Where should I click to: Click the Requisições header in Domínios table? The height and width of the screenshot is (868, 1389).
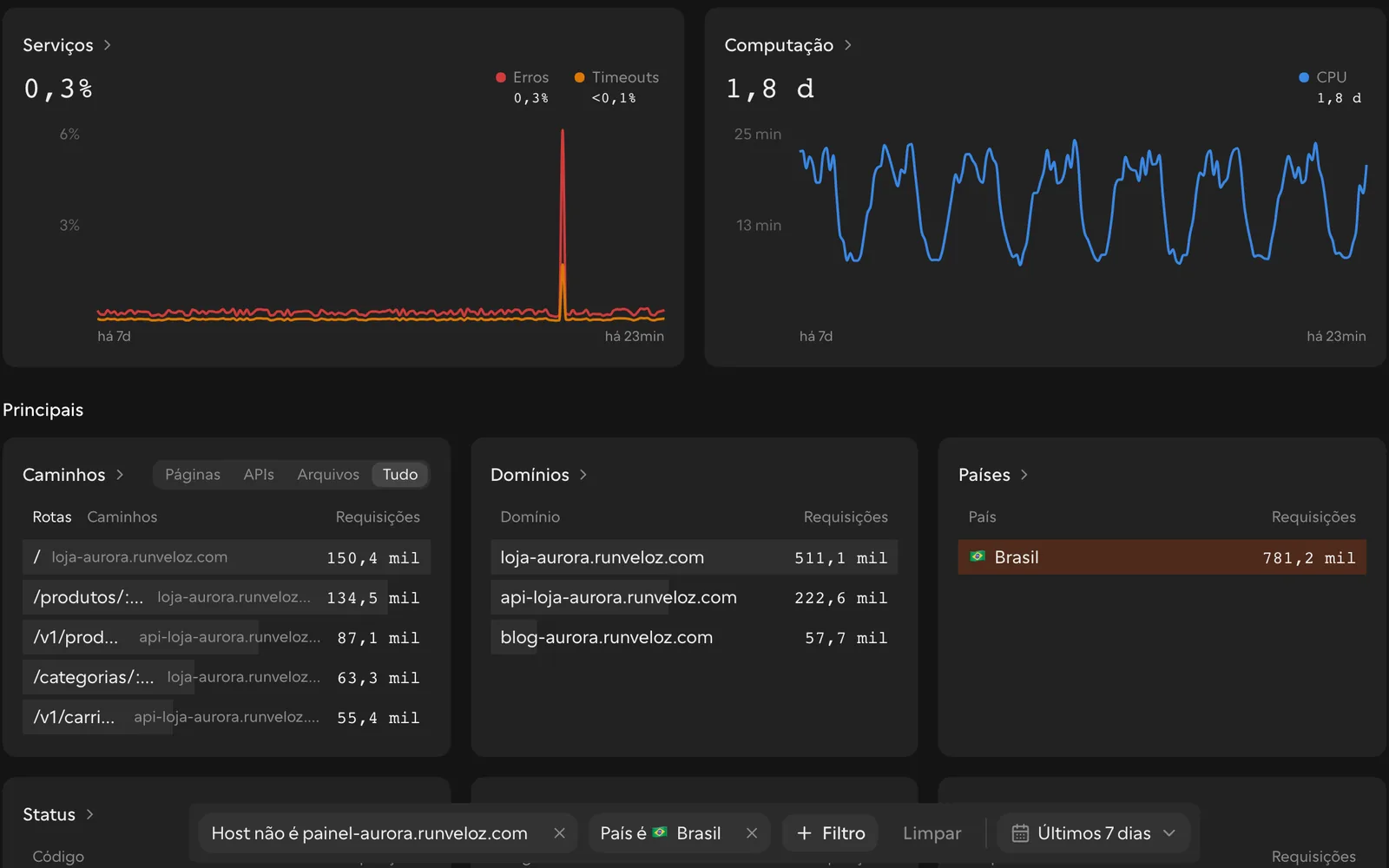(x=846, y=517)
